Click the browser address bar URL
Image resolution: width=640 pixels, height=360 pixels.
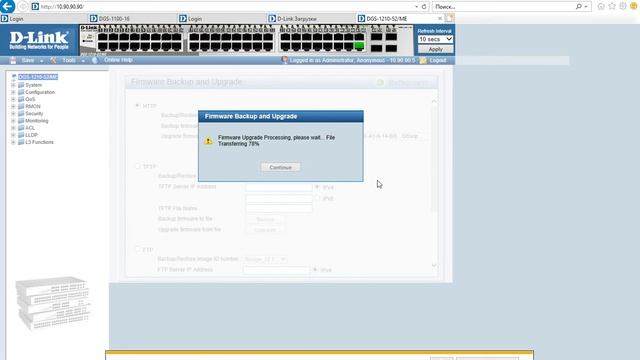[62, 7]
